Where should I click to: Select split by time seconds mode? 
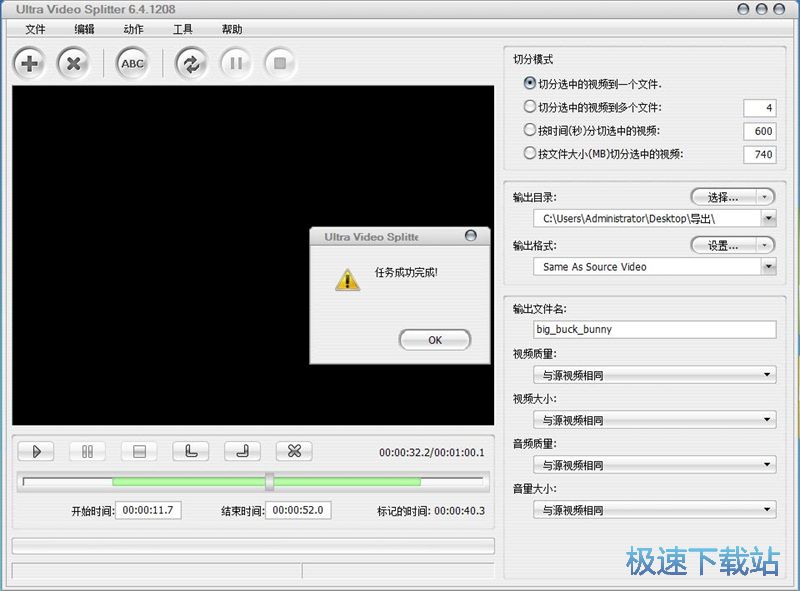pyautogui.click(x=530, y=130)
